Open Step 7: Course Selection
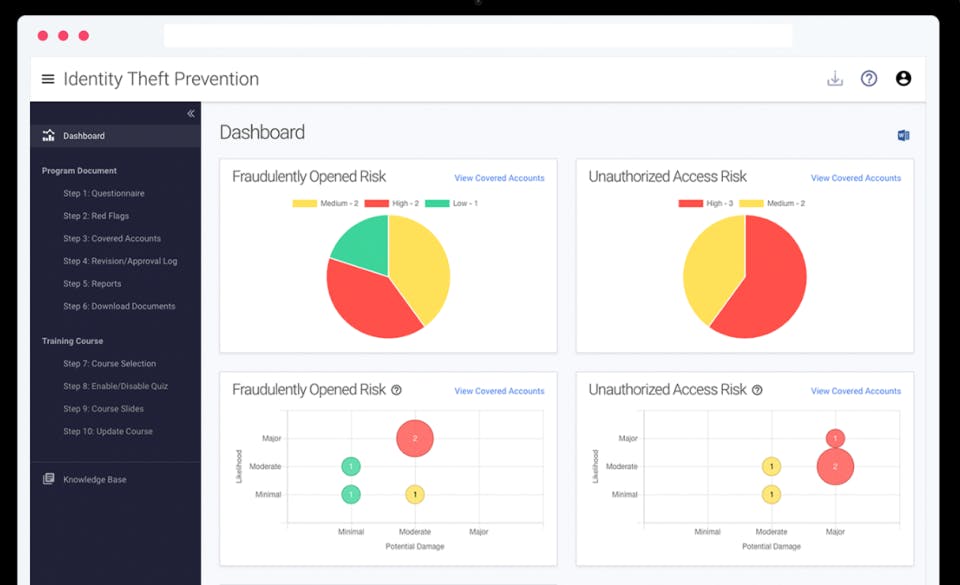Screen dimensions: 960x585 tap(110, 363)
